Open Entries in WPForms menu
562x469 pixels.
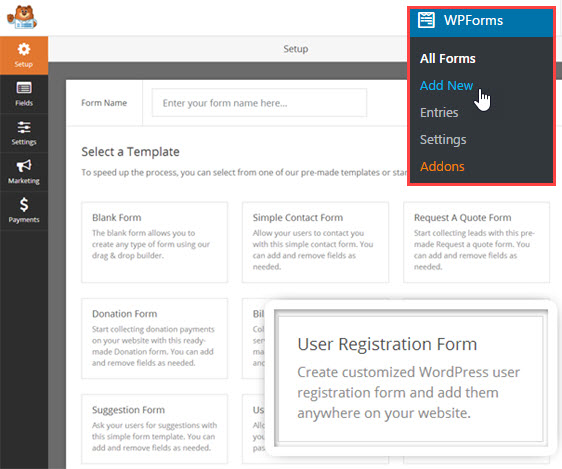pyautogui.click(x=439, y=113)
